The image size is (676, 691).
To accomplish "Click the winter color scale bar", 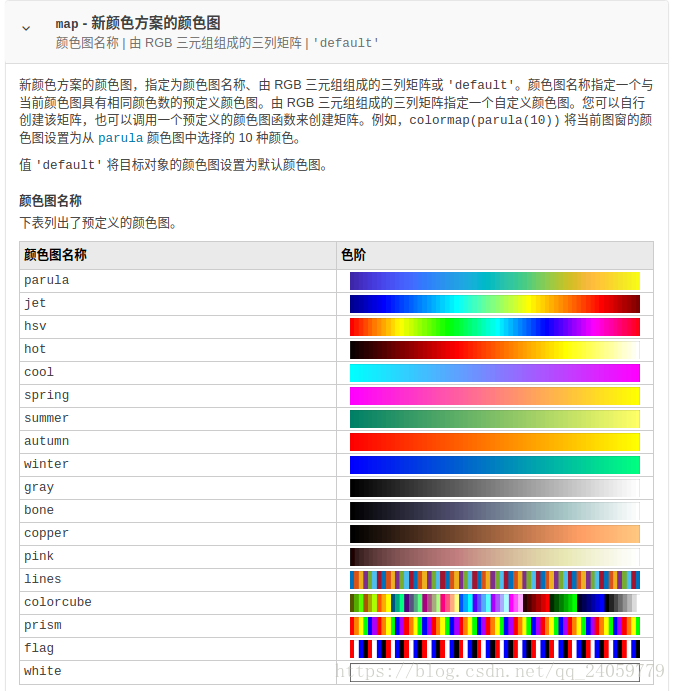I will (x=494, y=465).
